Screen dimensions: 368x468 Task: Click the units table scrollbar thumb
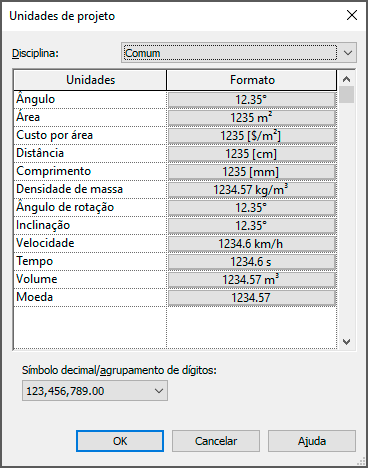click(347, 94)
